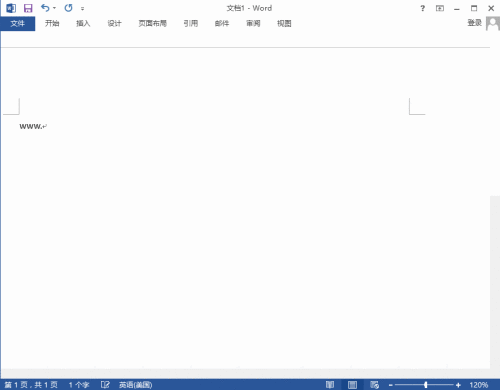Click the user account avatar icon

pyautogui.click(x=493, y=23)
